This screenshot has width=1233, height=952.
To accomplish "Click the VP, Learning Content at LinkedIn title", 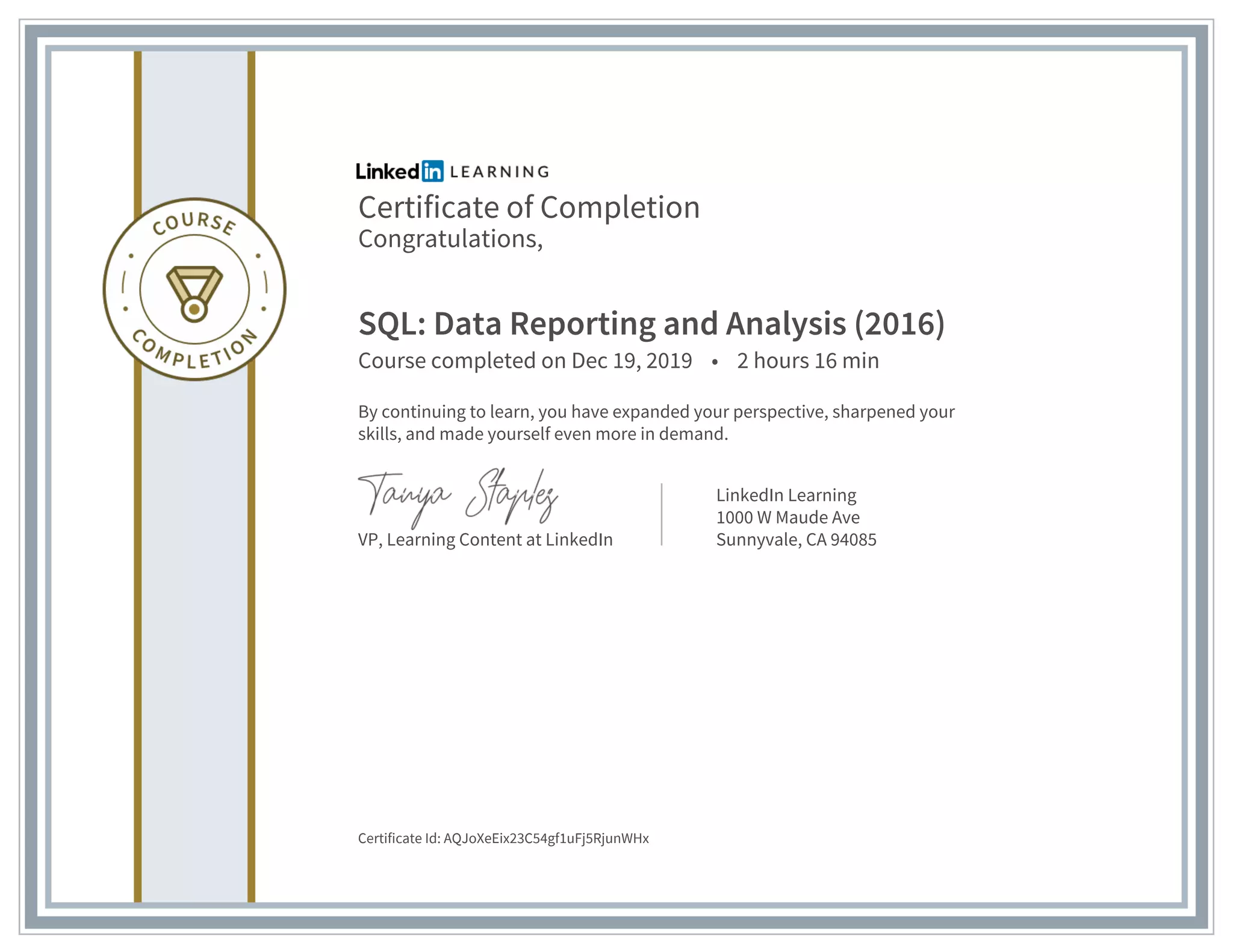I will tap(485, 540).
